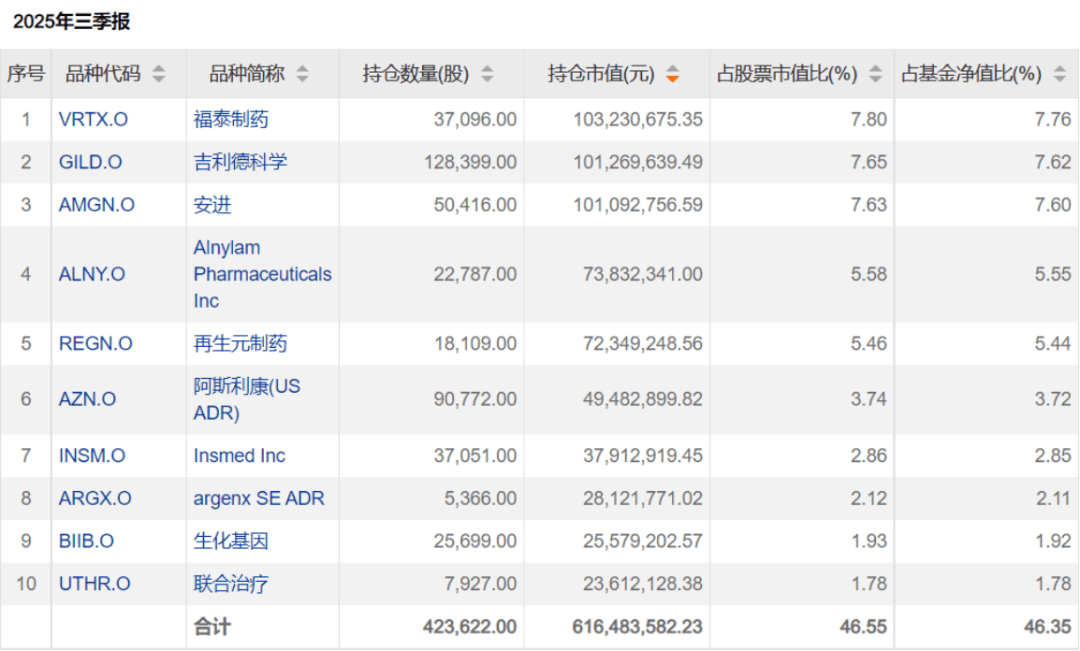
Task: Click the 品种代码 header label
Action: [103, 74]
